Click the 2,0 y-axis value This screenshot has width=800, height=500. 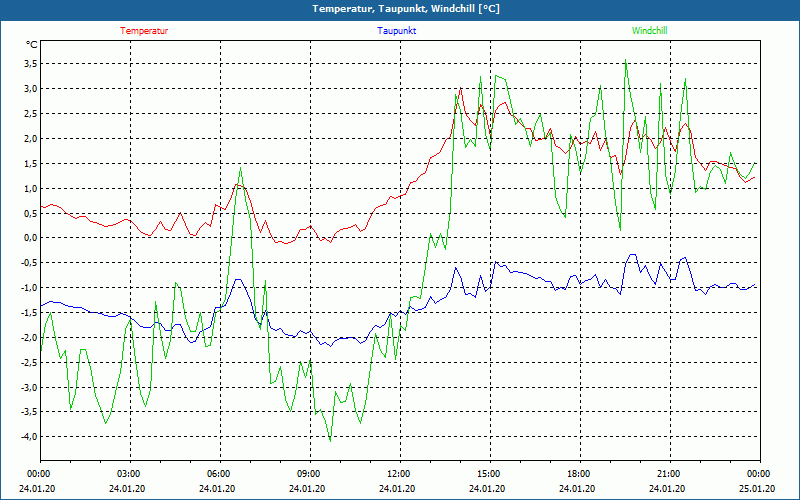(x=31, y=139)
